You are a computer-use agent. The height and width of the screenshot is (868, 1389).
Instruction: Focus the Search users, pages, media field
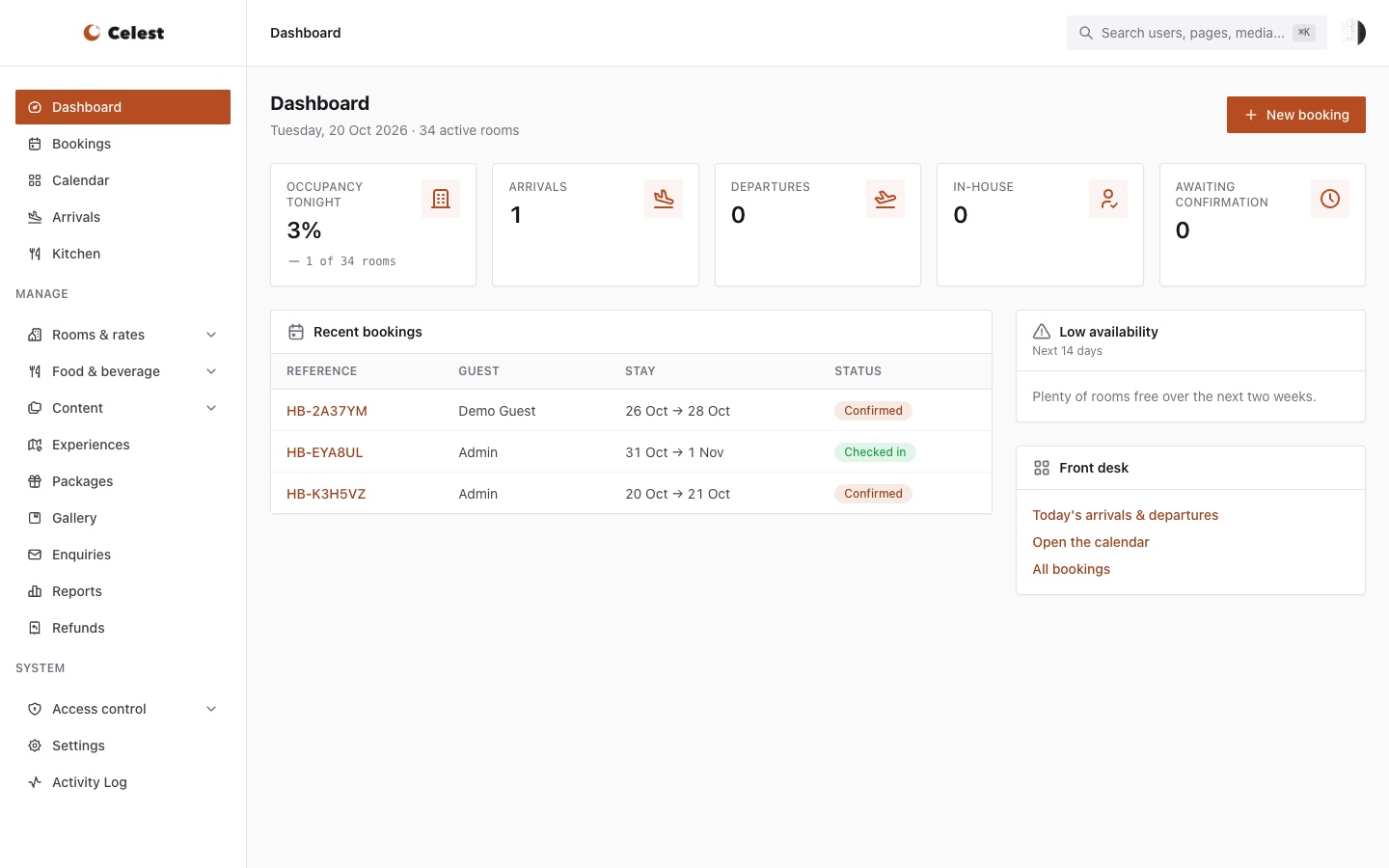pos(1197,33)
